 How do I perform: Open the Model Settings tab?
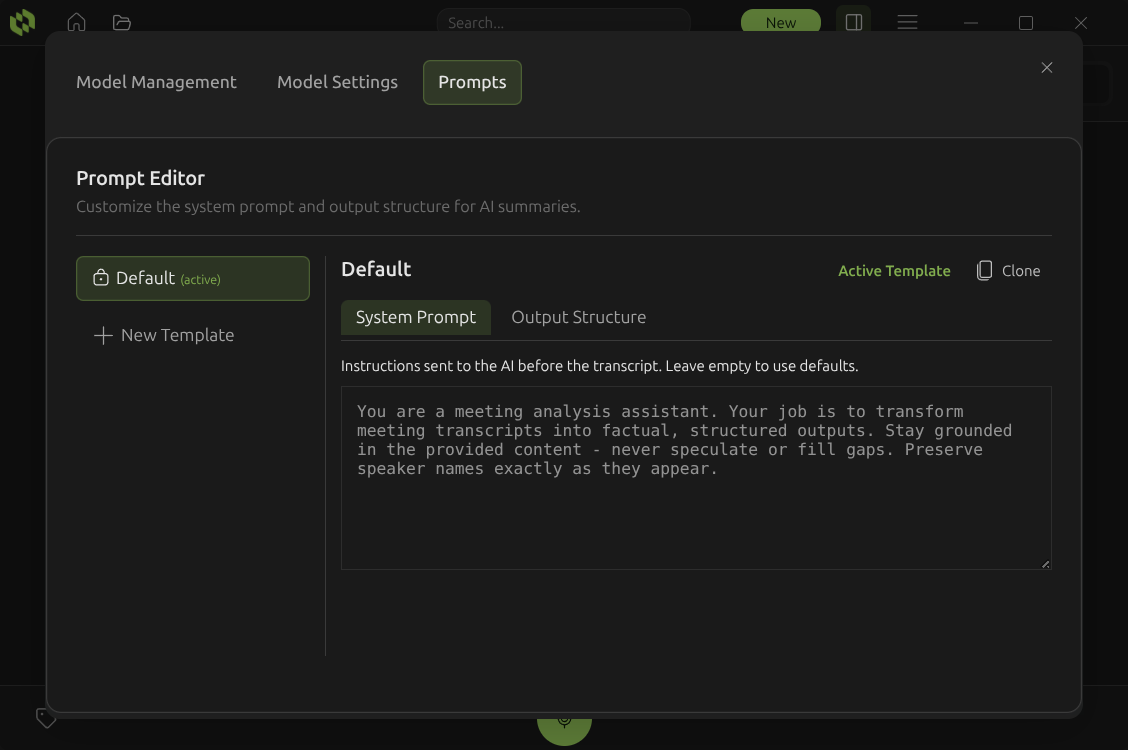click(x=337, y=82)
